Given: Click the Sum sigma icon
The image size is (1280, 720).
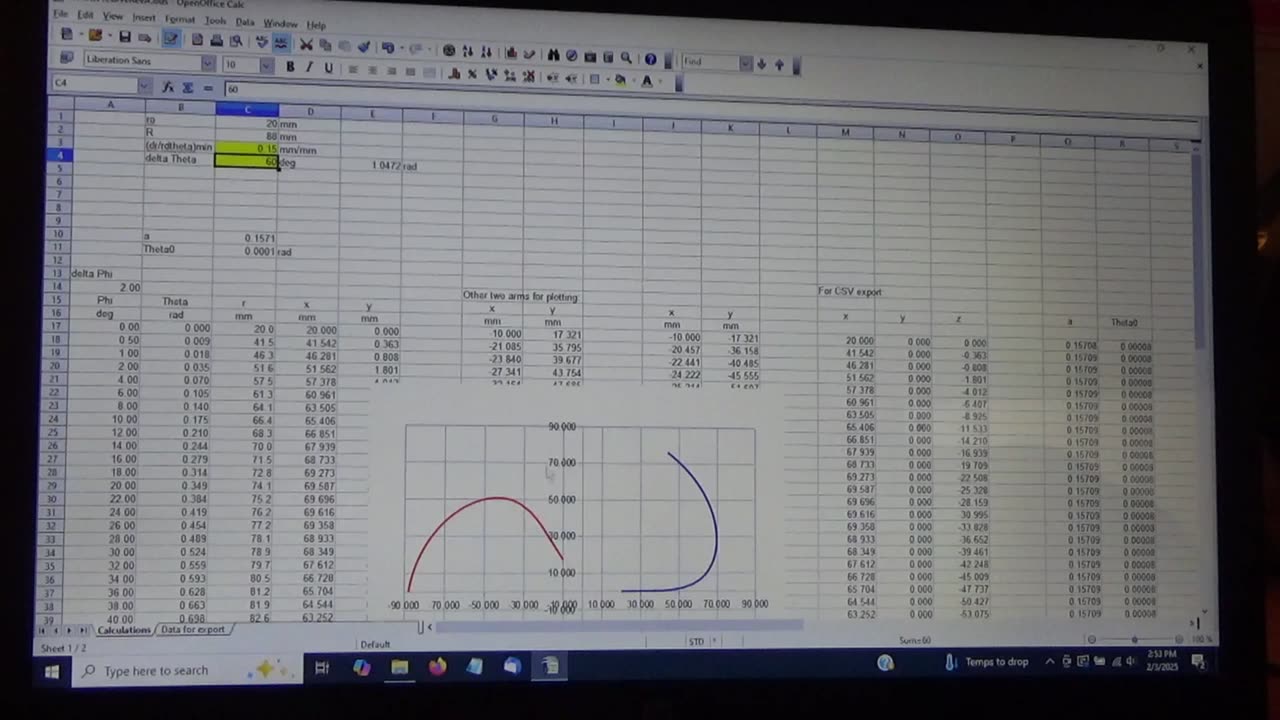Looking at the screenshot, I should pyautogui.click(x=188, y=87).
